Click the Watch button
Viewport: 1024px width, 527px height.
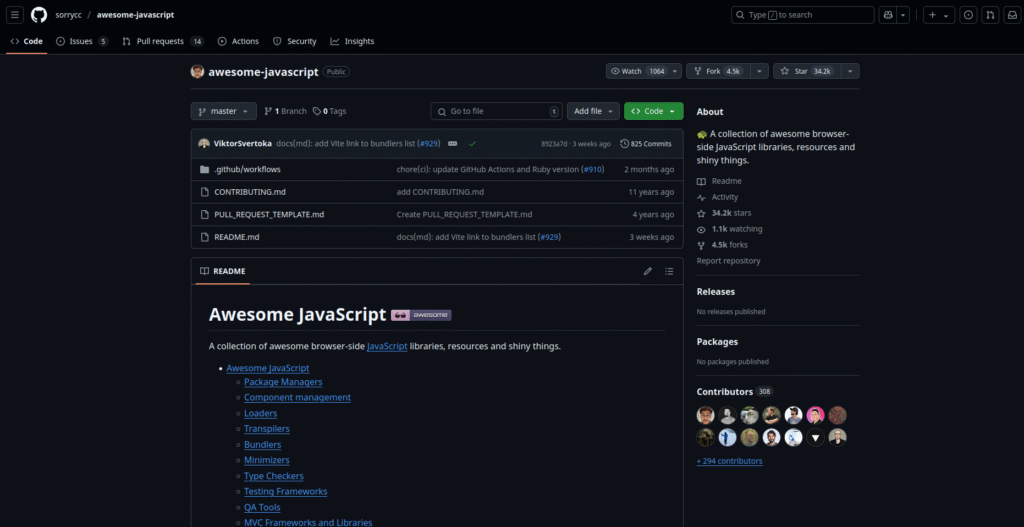[637, 71]
